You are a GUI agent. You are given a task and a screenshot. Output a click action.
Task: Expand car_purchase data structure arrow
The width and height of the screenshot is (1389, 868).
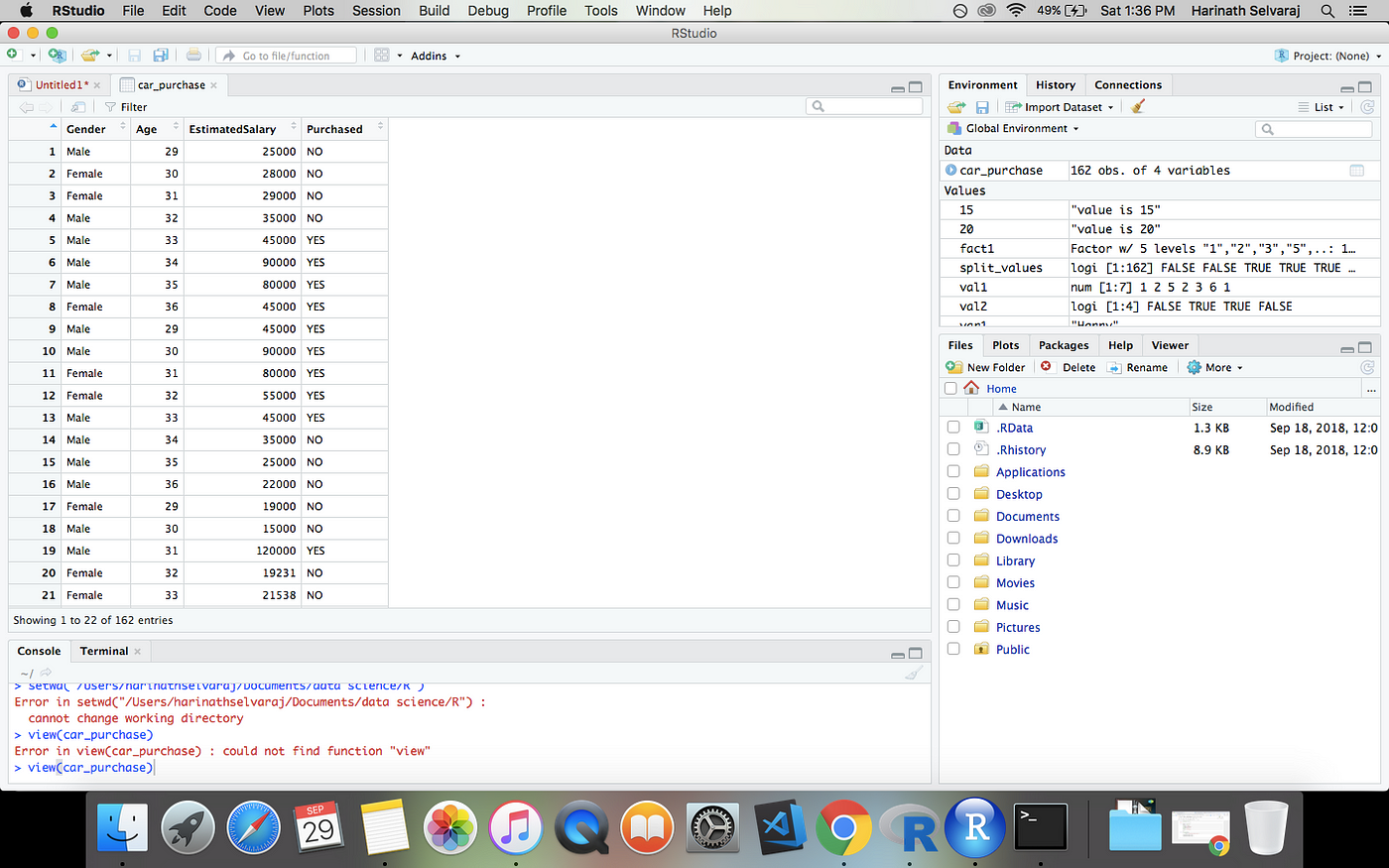951,171
